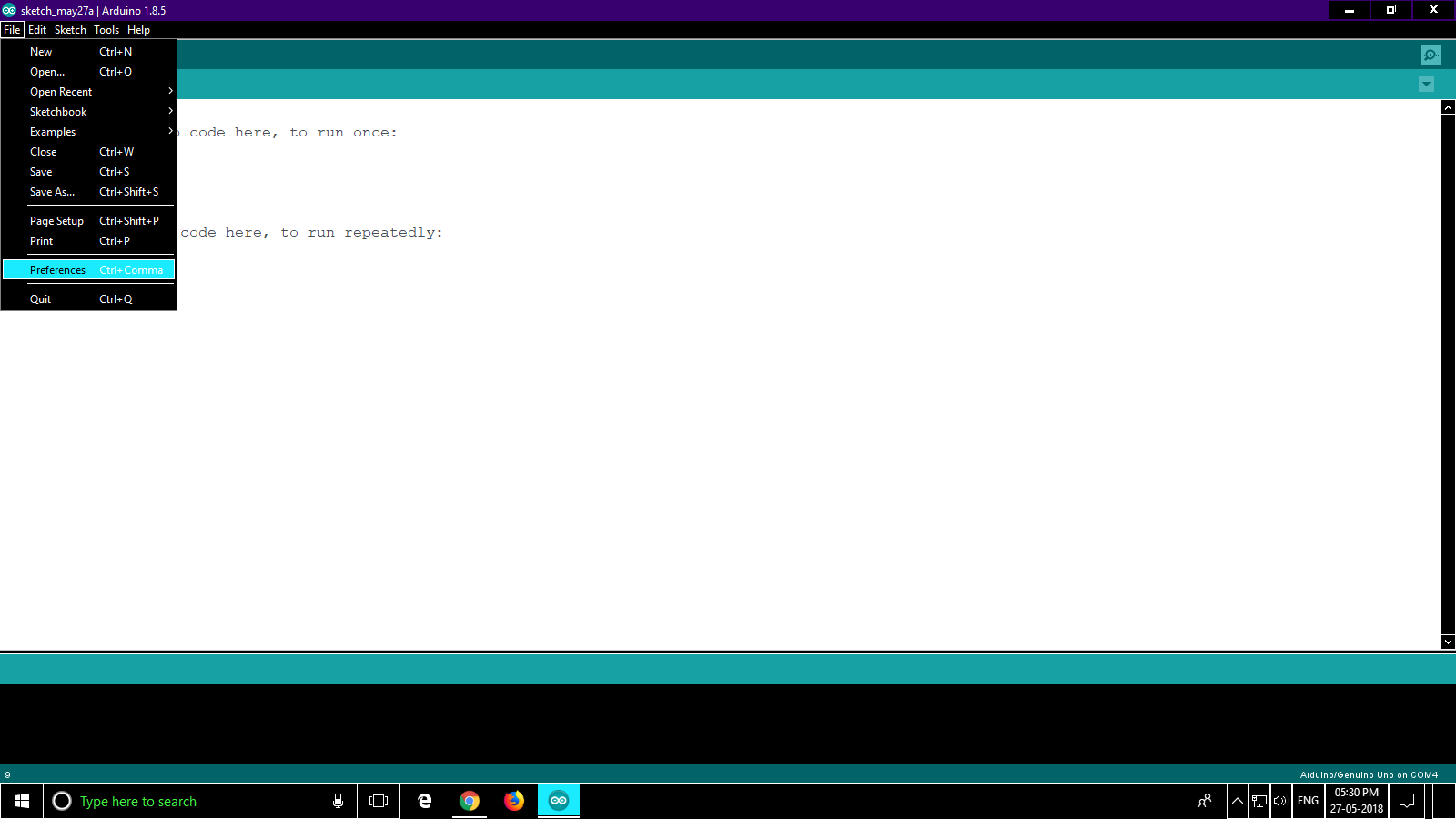Expand the Sketchbook submenu
The height and width of the screenshot is (819, 1456).
click(88, 112)
